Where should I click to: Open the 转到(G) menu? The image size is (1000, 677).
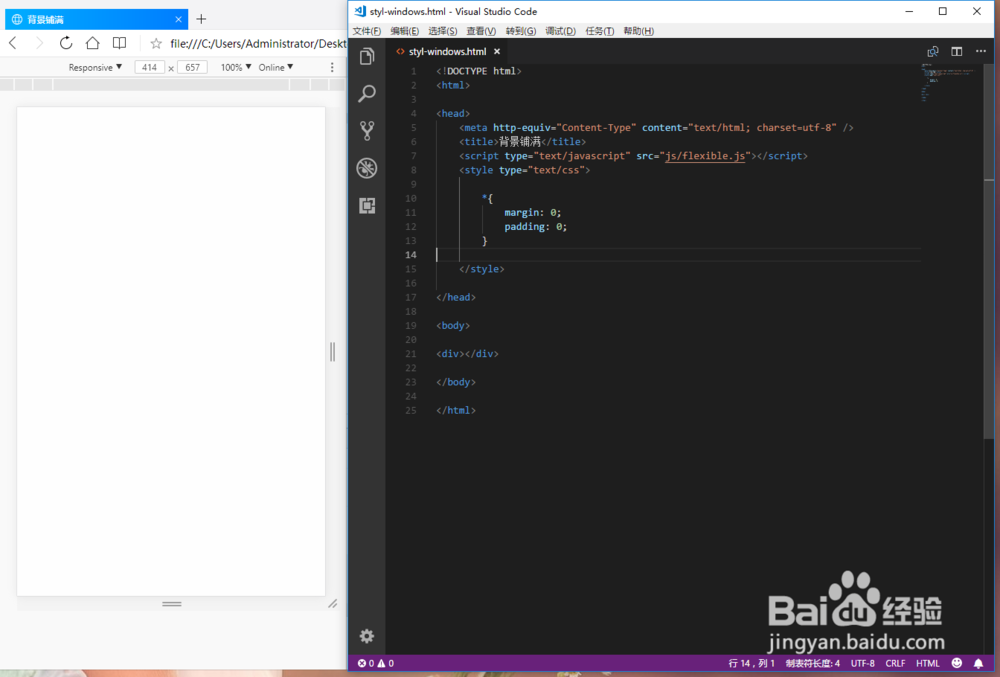tap(520, 31)
